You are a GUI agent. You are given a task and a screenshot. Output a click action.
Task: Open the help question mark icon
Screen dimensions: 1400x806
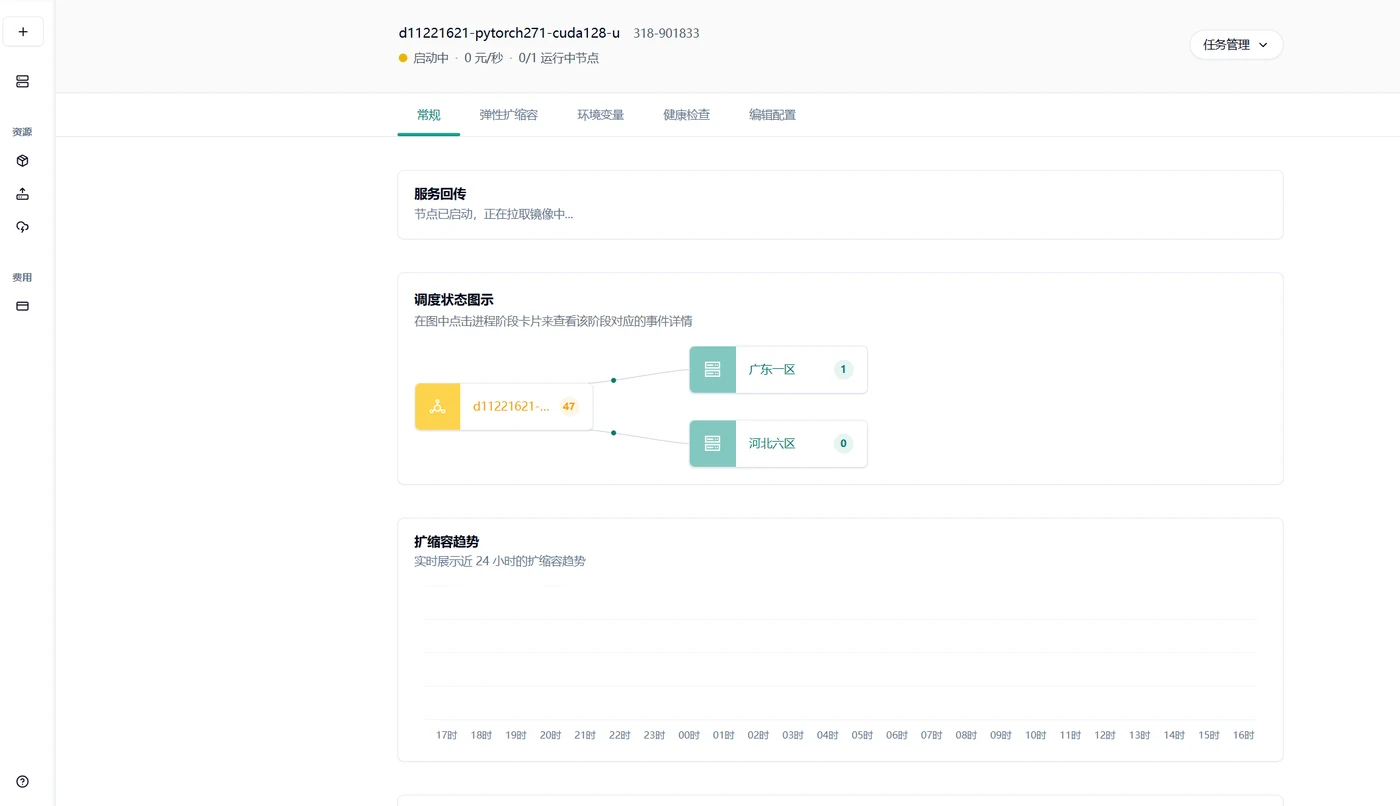coord(23,782)
